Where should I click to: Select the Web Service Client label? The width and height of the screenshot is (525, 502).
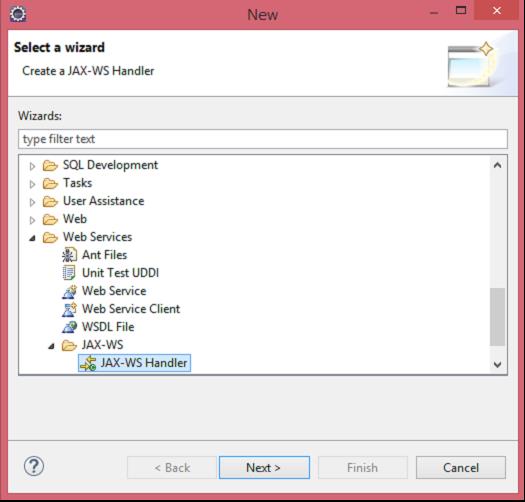pos(131,309)
